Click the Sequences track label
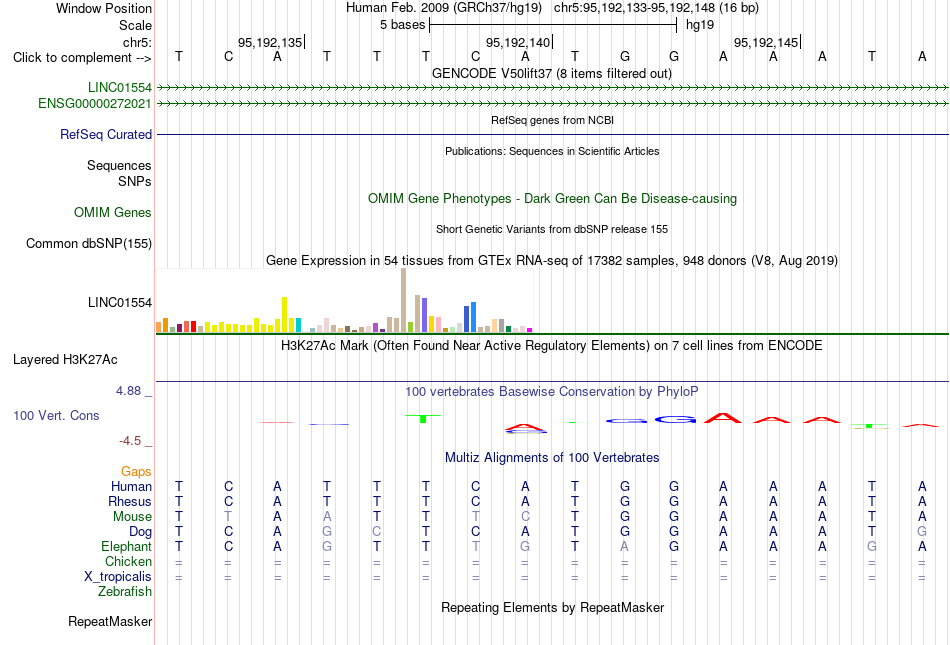Viewport: 950px width, 645px height. pos(119,165)
